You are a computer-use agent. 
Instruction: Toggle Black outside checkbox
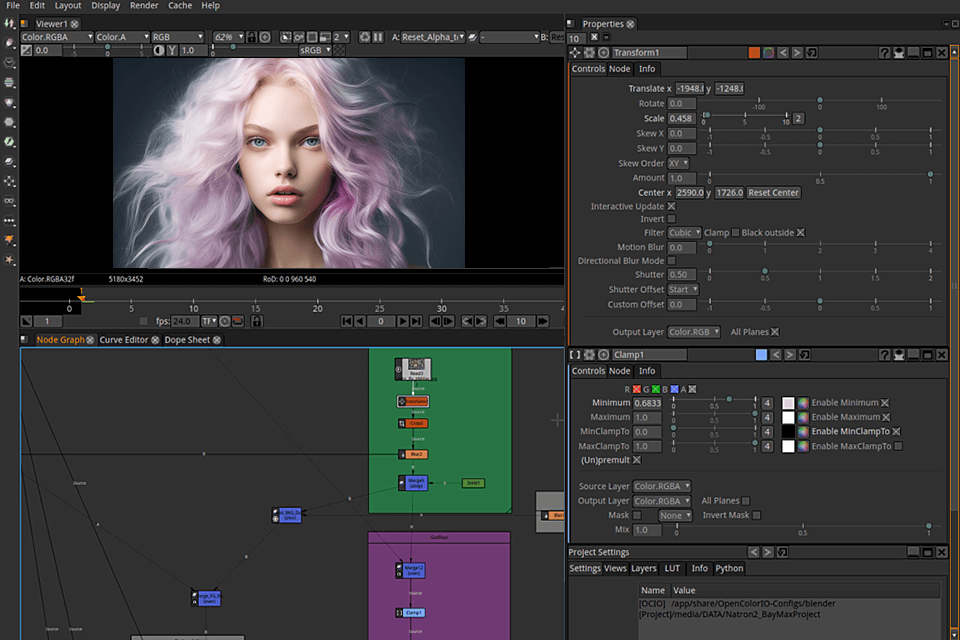click(x=801, y=233)
